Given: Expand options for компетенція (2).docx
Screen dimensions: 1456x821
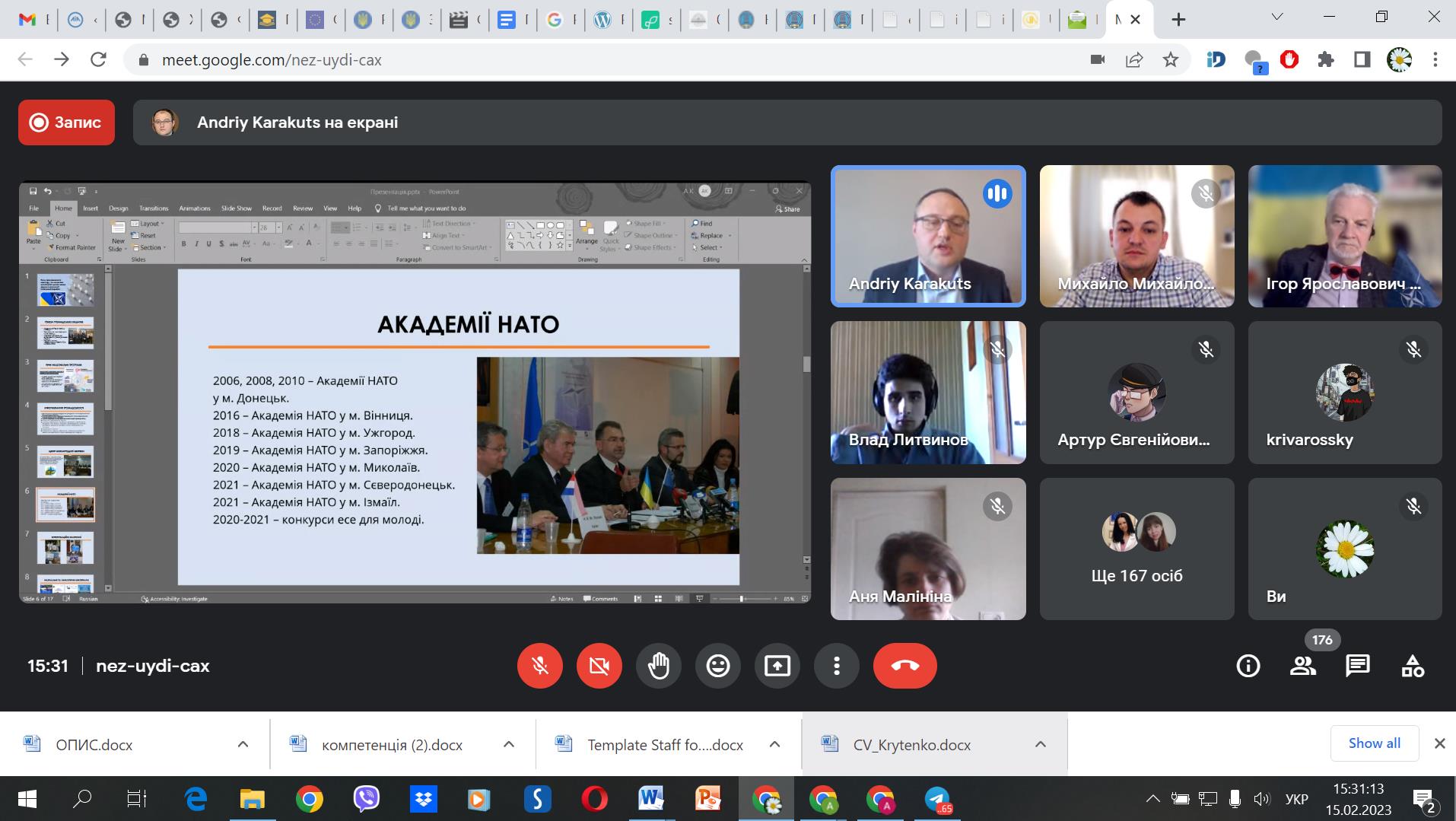Looking at the screenshot, I should coord(509,744).
